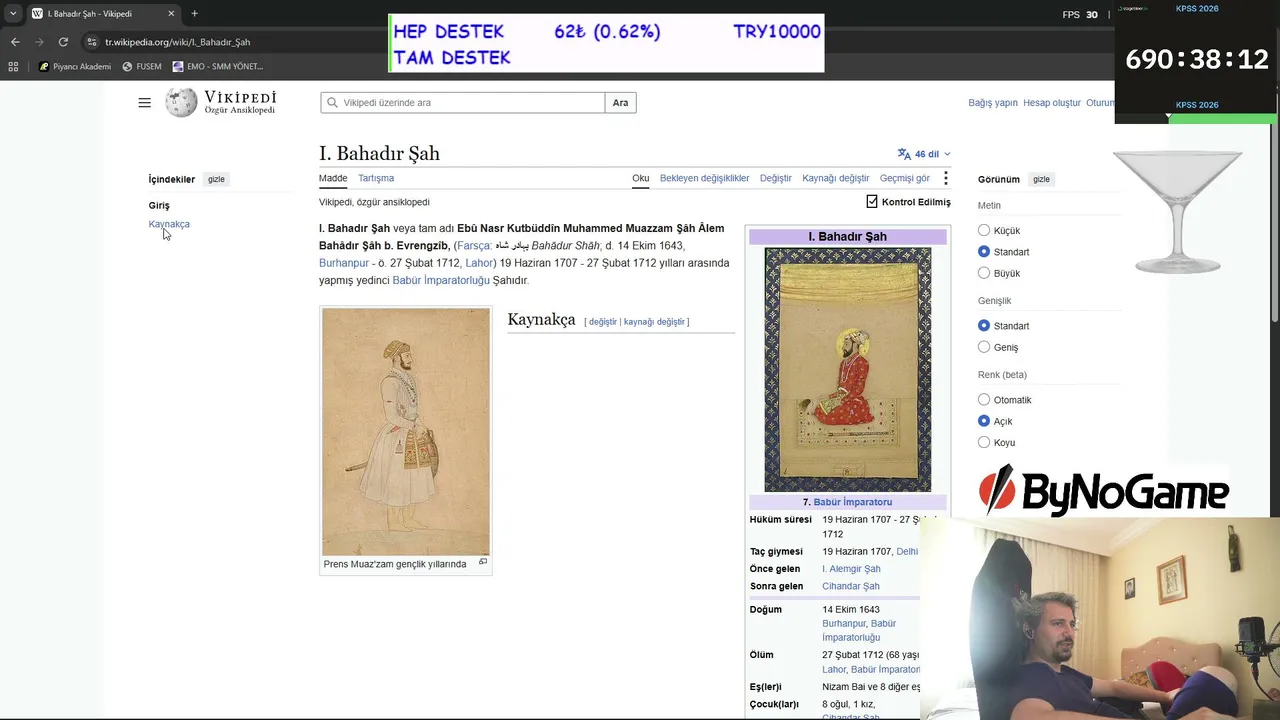View site information icon in address bar

91,42
